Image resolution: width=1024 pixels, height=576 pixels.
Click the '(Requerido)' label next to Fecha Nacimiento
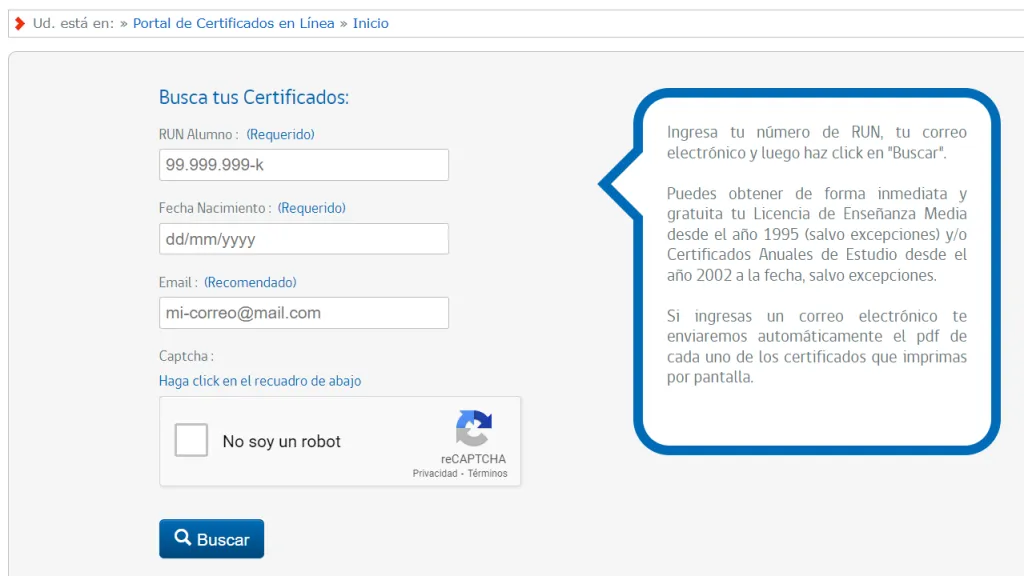(x=312, y=208)
